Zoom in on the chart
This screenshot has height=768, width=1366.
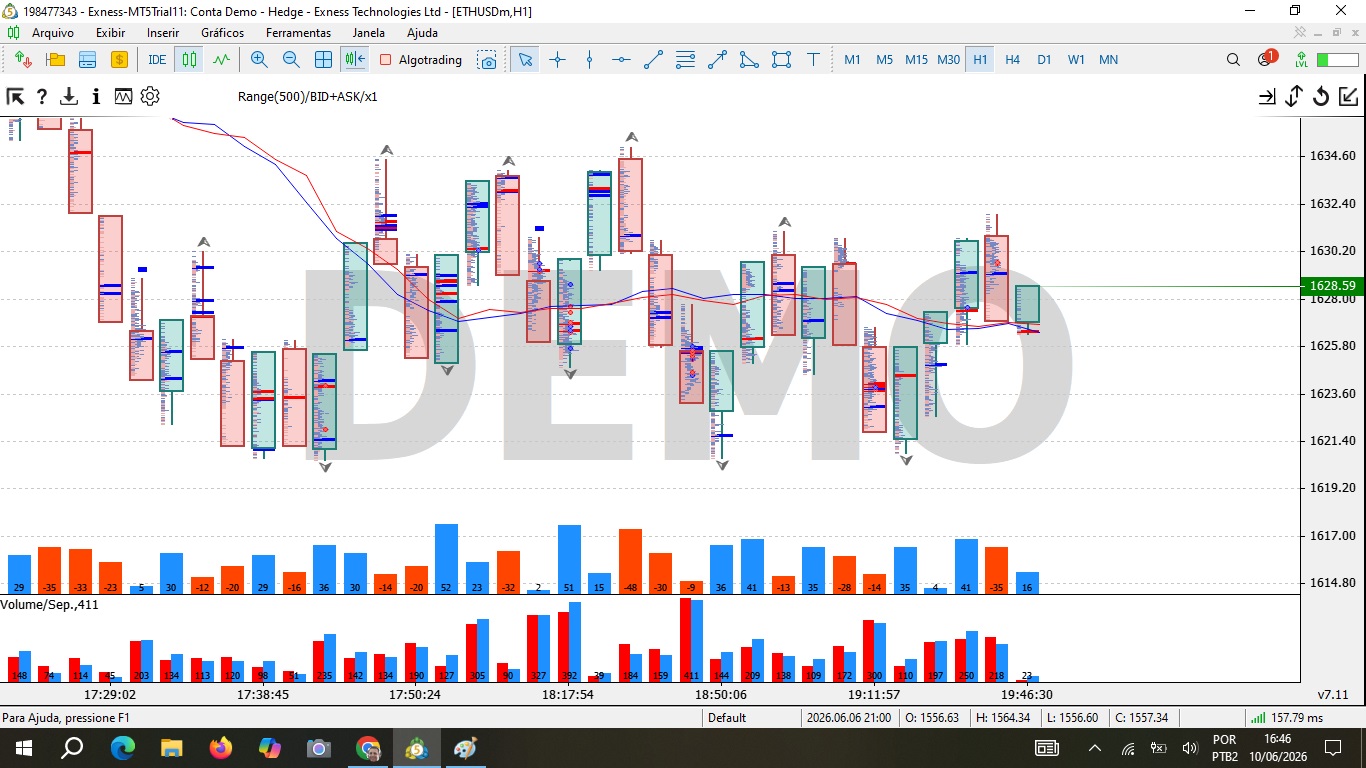pyautogui.click(x=259, y=60)
